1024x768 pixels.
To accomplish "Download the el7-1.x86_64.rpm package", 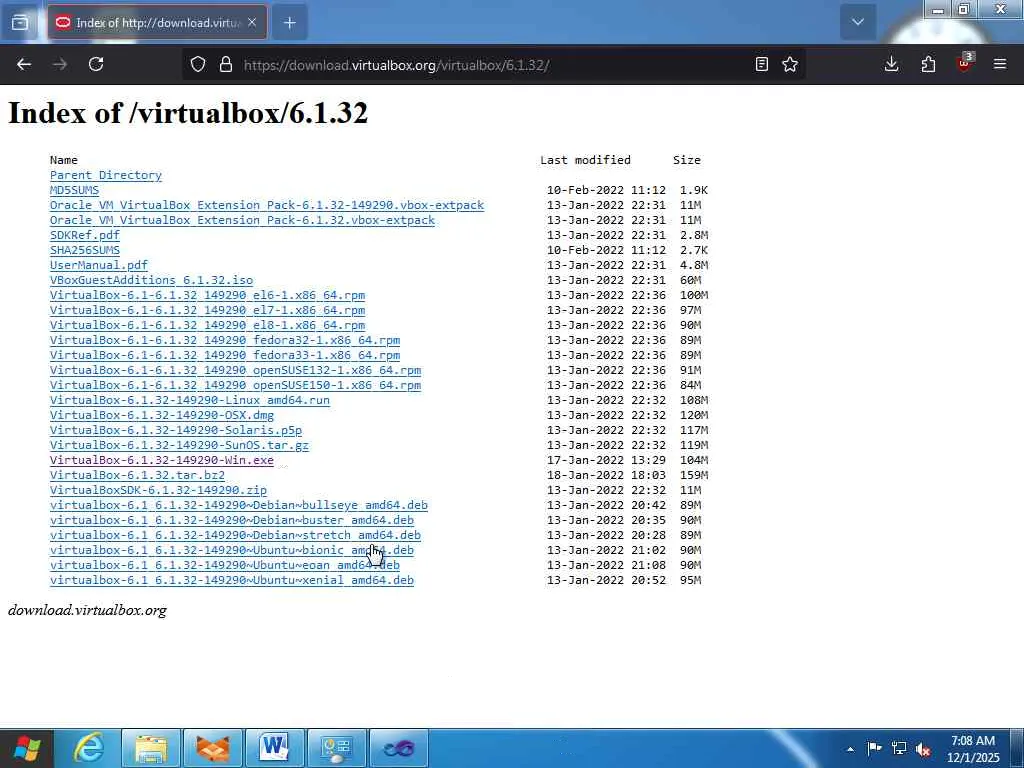I will coord(208,310).
